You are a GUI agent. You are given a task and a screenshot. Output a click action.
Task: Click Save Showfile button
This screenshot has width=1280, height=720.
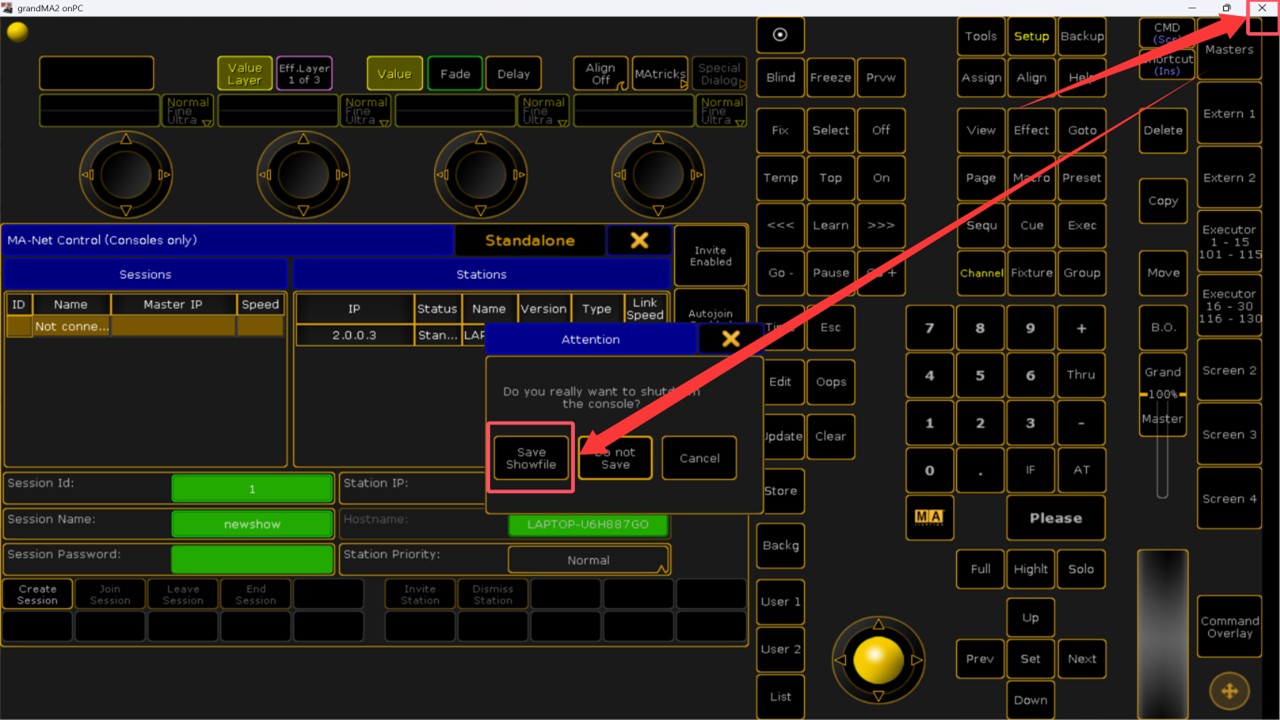point(531,458)
